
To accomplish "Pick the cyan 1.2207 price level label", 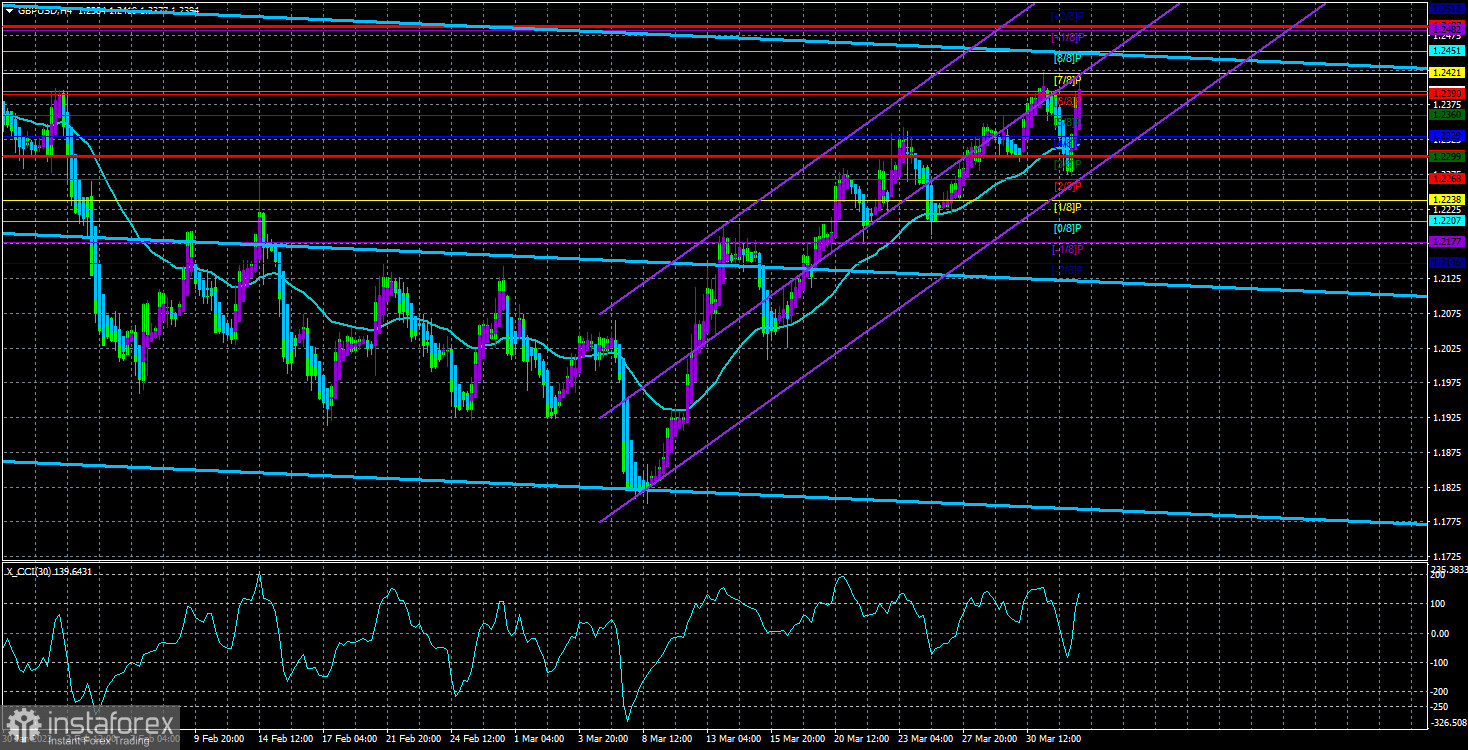I will (1447, 220).
